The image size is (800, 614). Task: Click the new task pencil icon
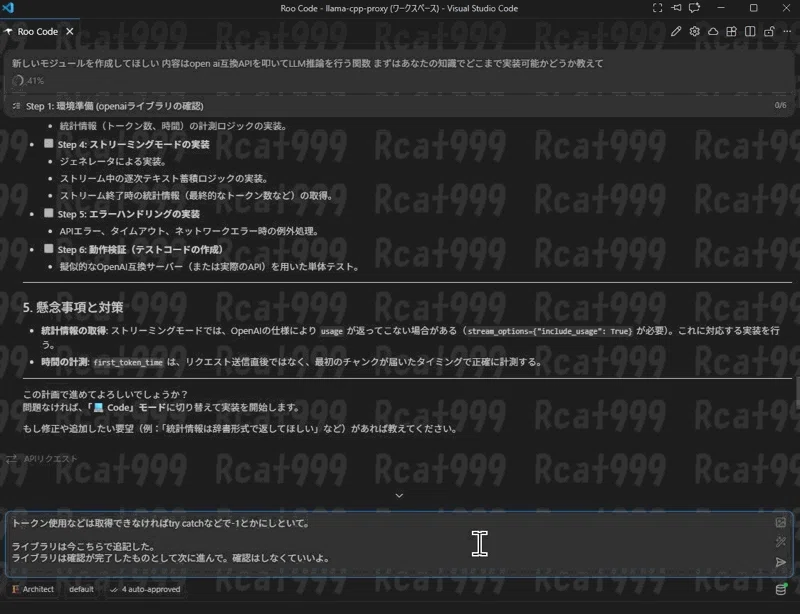676,32
